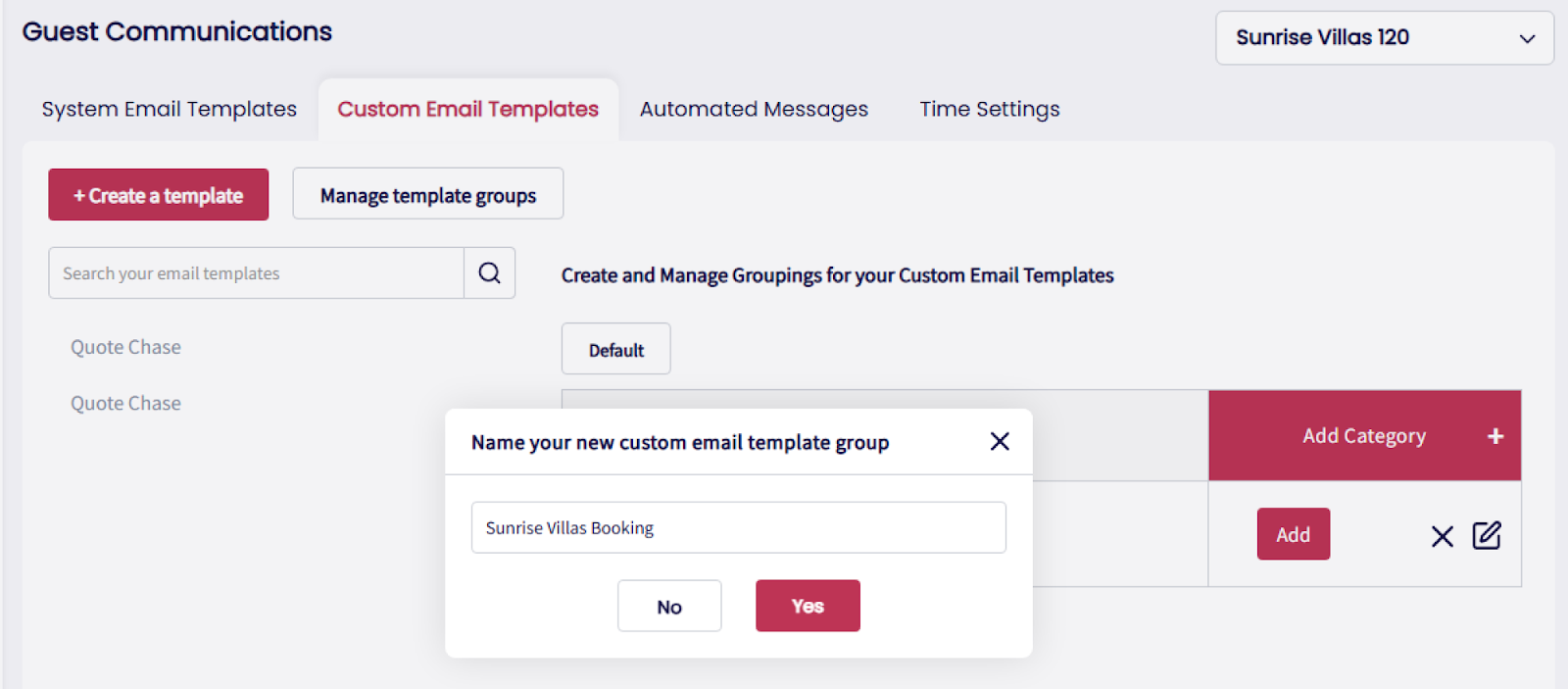This screenshot has height=689, width=1568.
Task: Focus the template group name input
Action: tap(738, 528)
